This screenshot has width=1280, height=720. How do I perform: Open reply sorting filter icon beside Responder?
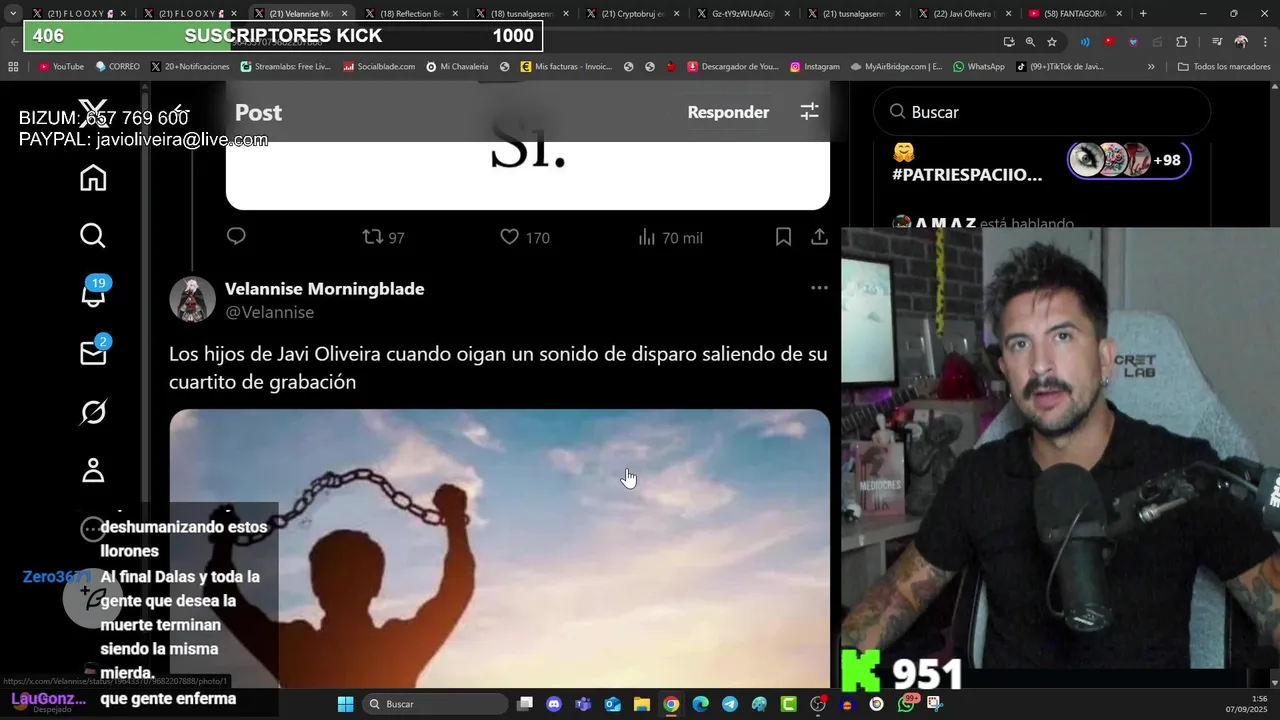pos(810,112)
